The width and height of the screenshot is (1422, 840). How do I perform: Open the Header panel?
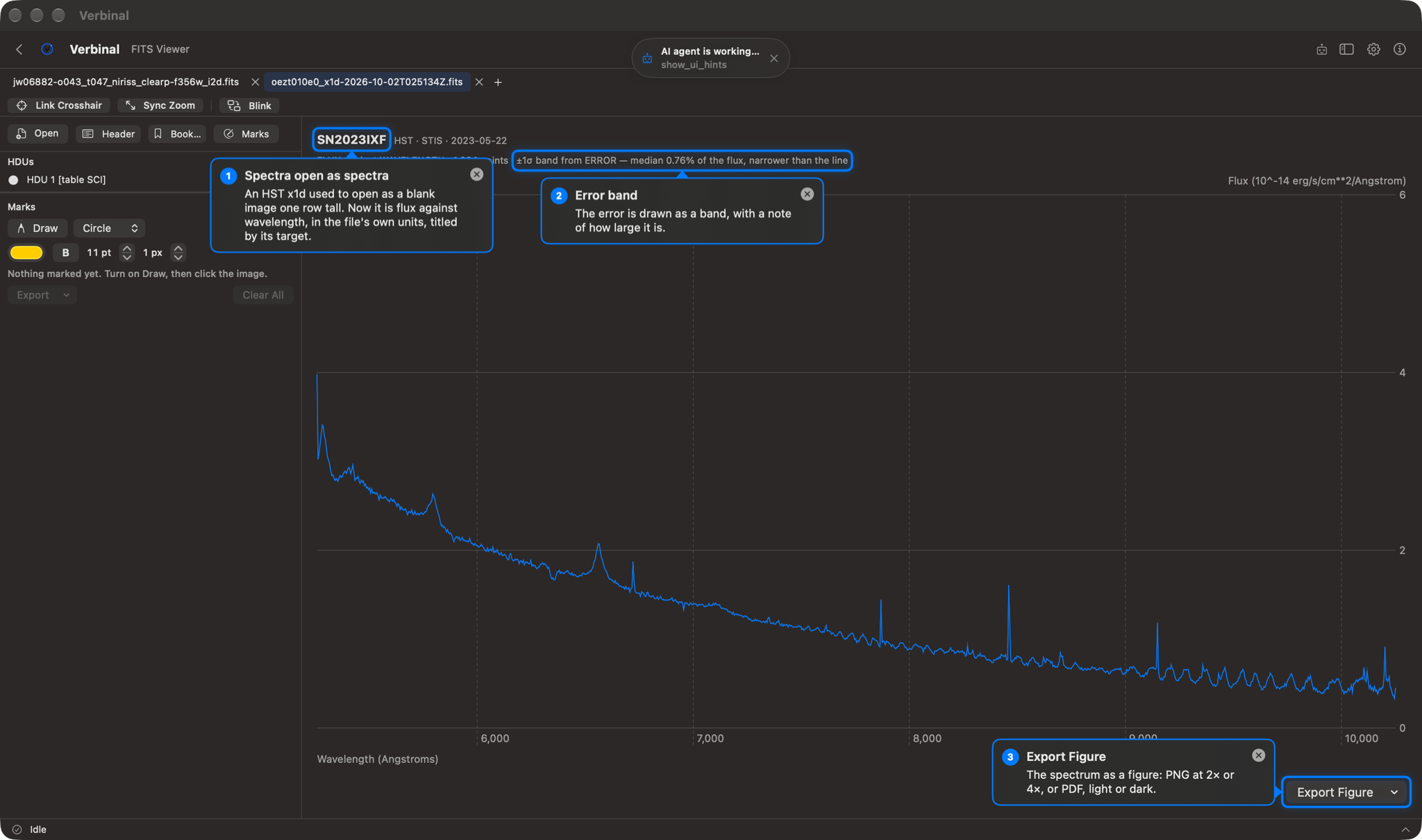(x=108, y=134)
